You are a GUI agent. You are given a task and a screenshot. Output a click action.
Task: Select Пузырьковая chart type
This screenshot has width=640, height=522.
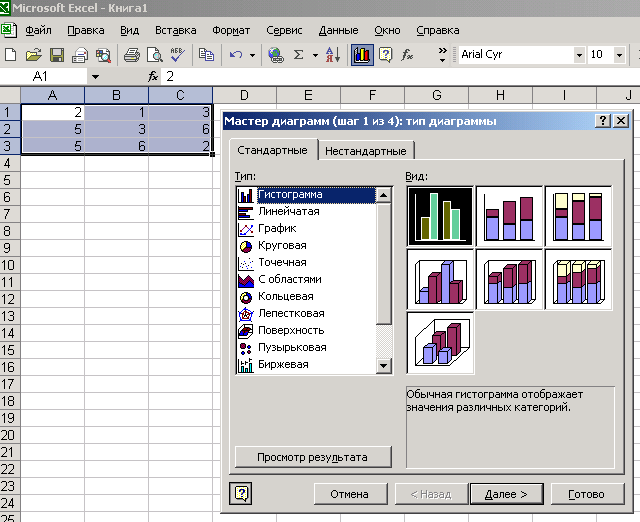point(306,348)
